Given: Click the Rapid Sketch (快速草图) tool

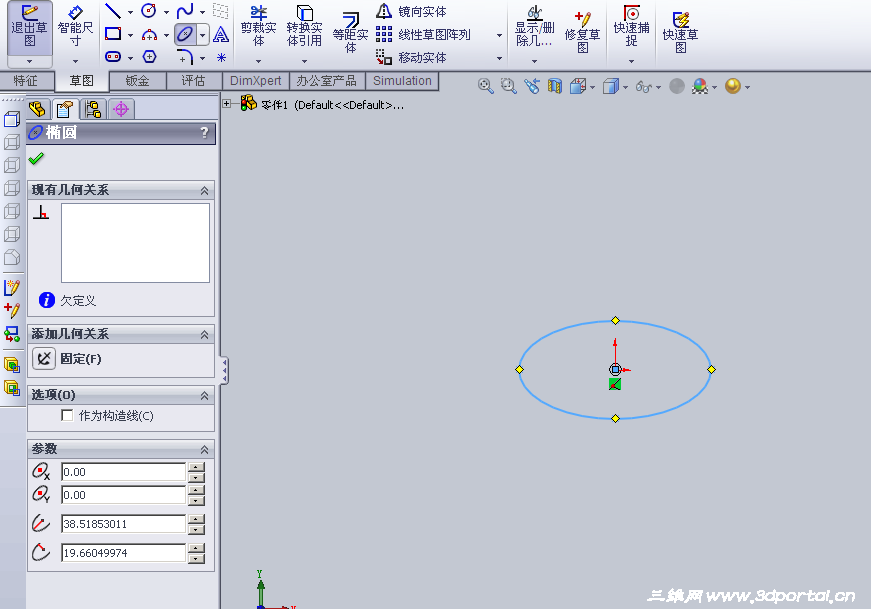Looking at the screenshot, I should (x=680, y=33).
